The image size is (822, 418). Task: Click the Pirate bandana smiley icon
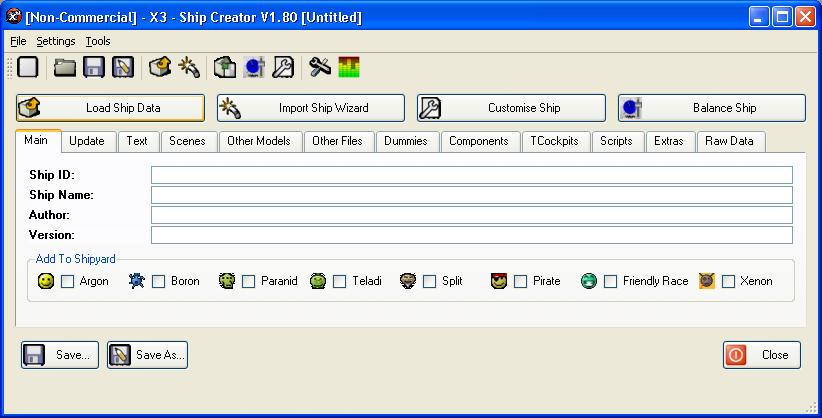click(499, 281)
